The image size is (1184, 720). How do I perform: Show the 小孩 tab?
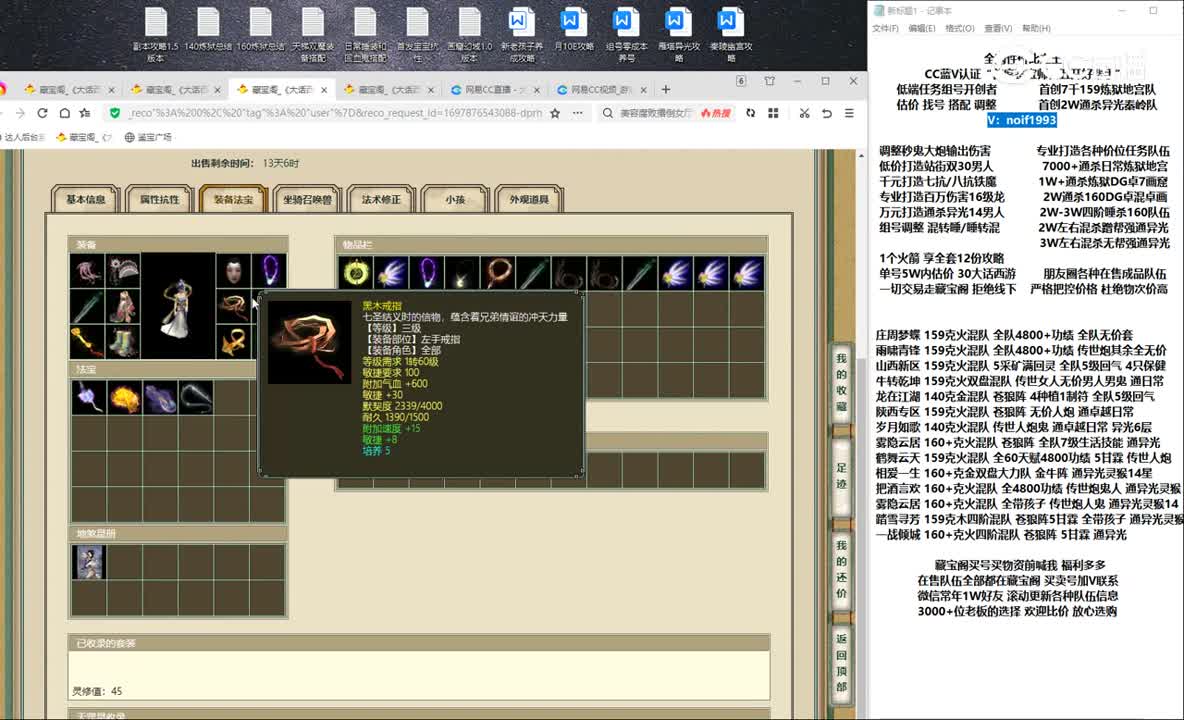tap(455, 199)
